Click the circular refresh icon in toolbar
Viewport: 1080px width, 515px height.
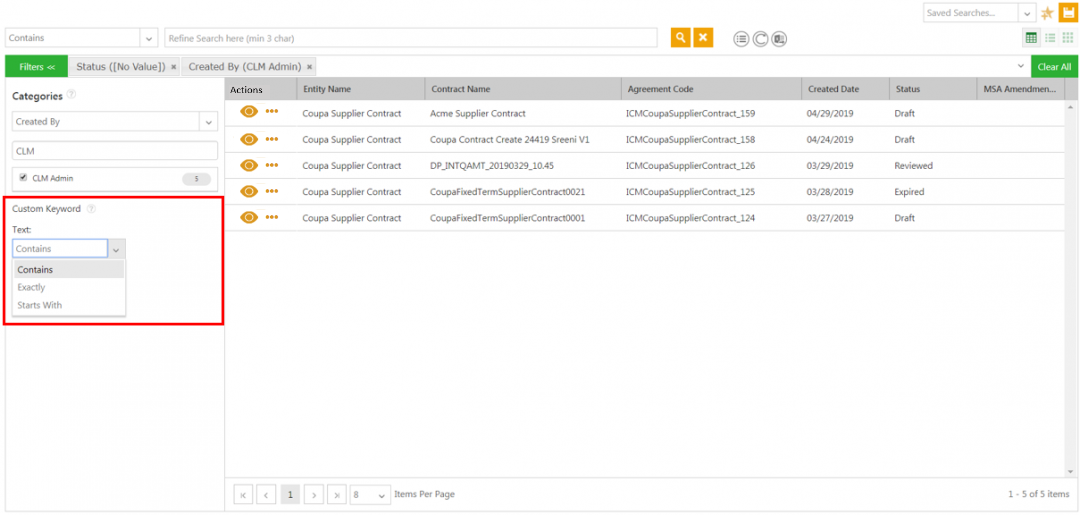pos(760,39)
